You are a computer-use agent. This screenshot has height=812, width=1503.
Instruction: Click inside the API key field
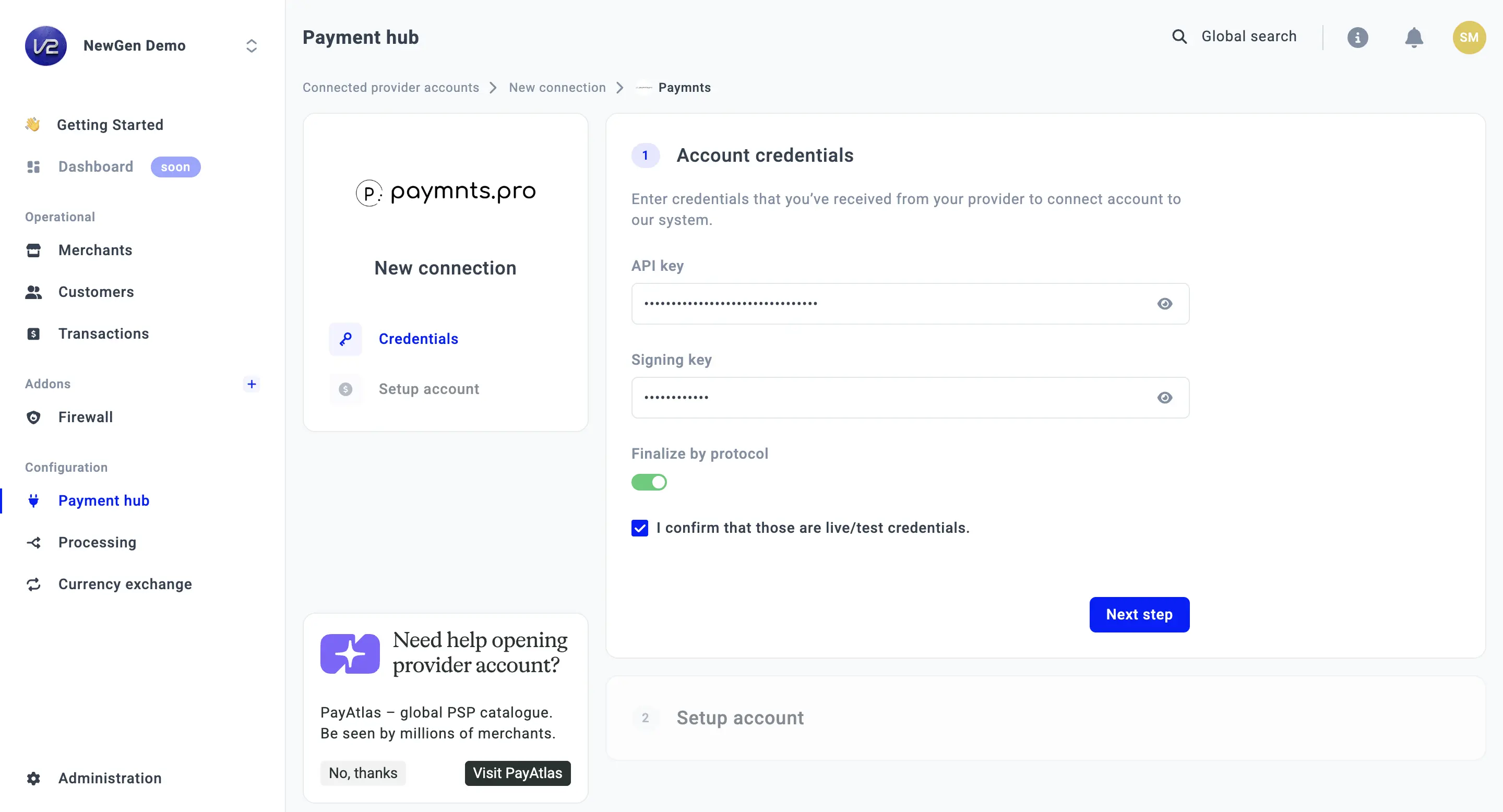click(910, 304)
